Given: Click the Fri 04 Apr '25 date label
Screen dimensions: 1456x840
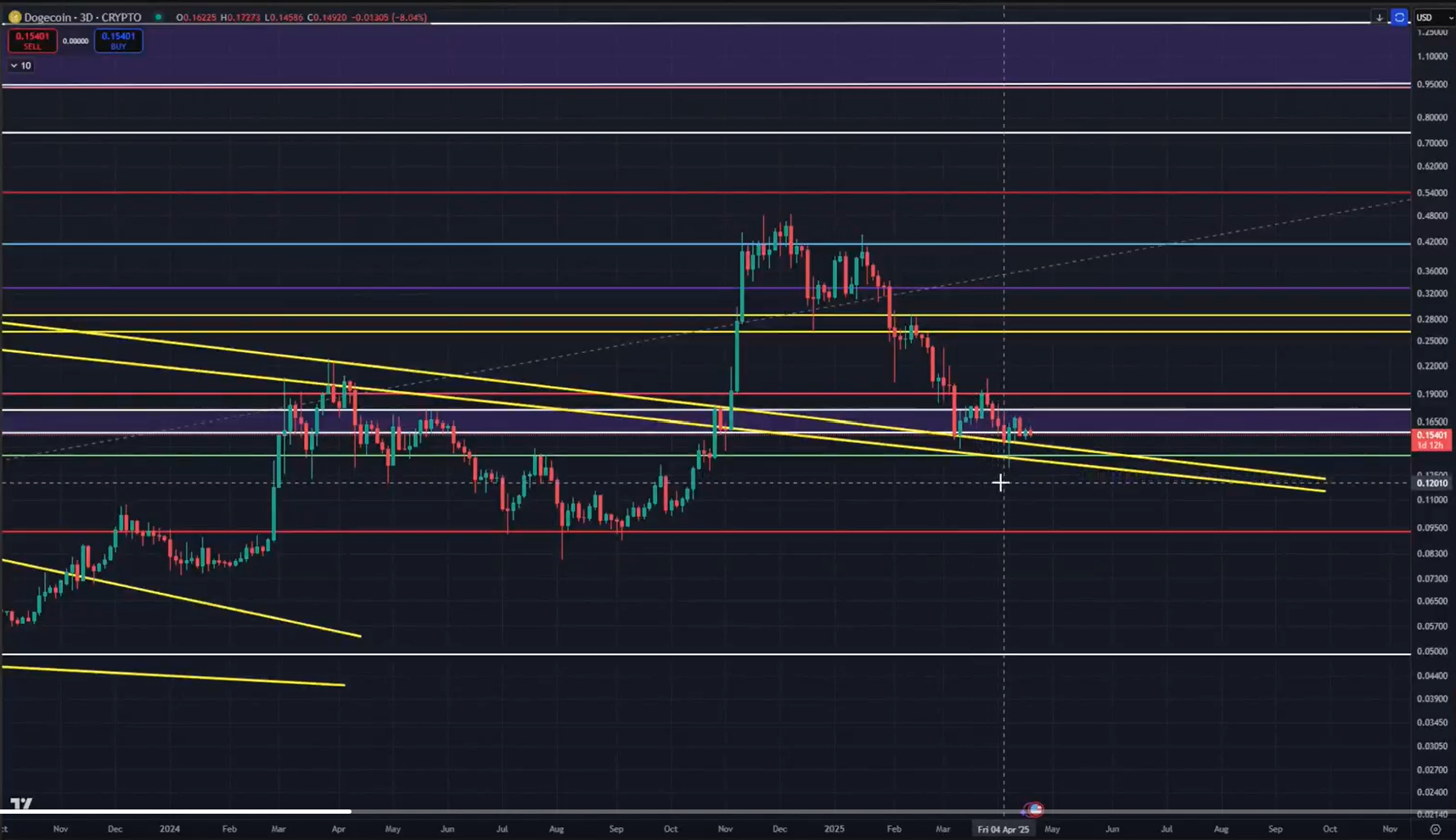Looking at the screenshot, I should pyautogui.click(x=1003, y=829).
